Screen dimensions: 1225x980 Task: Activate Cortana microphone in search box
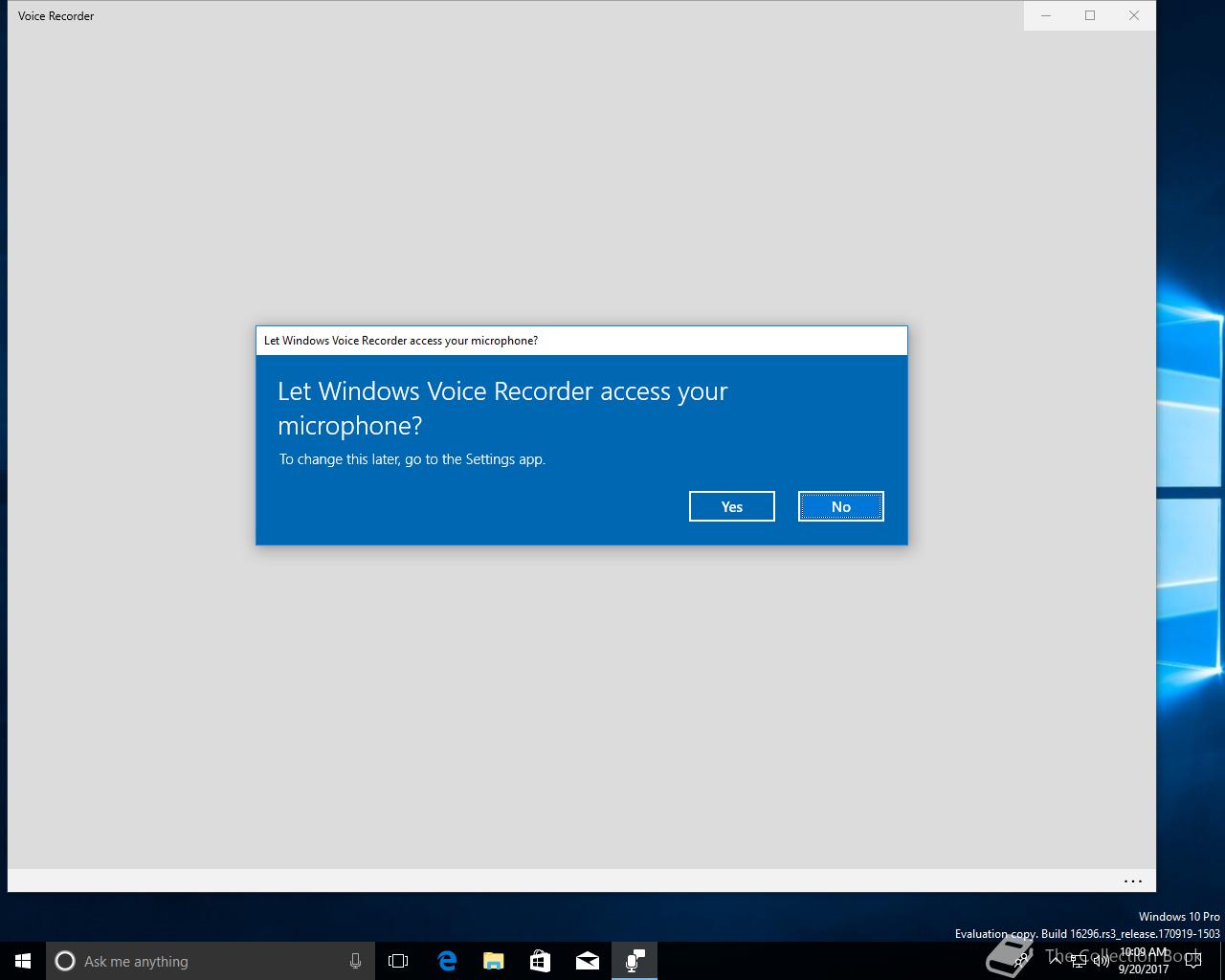point(355,961)
